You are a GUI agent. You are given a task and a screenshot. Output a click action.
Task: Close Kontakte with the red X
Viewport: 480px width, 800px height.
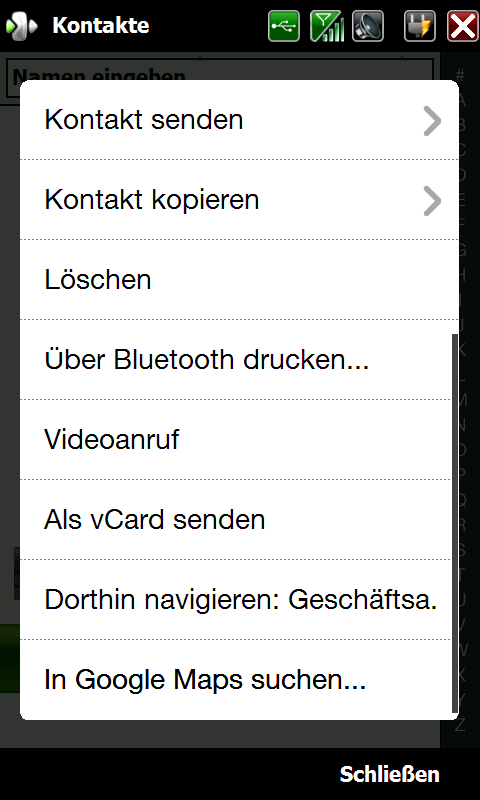pos(462,26)
